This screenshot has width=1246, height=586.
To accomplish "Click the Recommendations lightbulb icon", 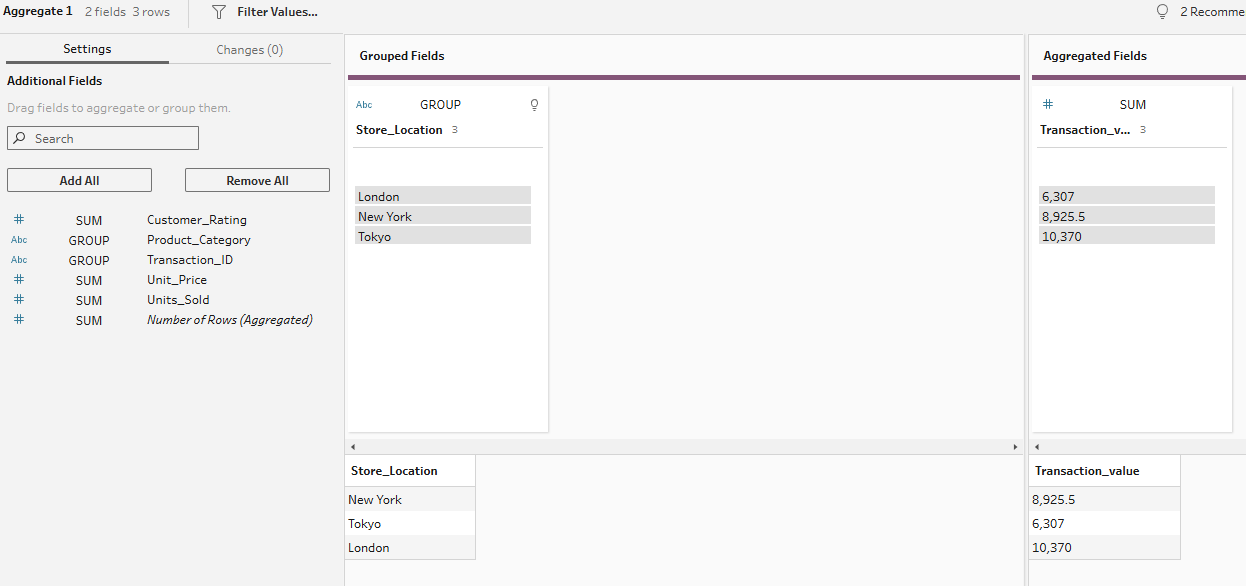I will point(1162,12).
